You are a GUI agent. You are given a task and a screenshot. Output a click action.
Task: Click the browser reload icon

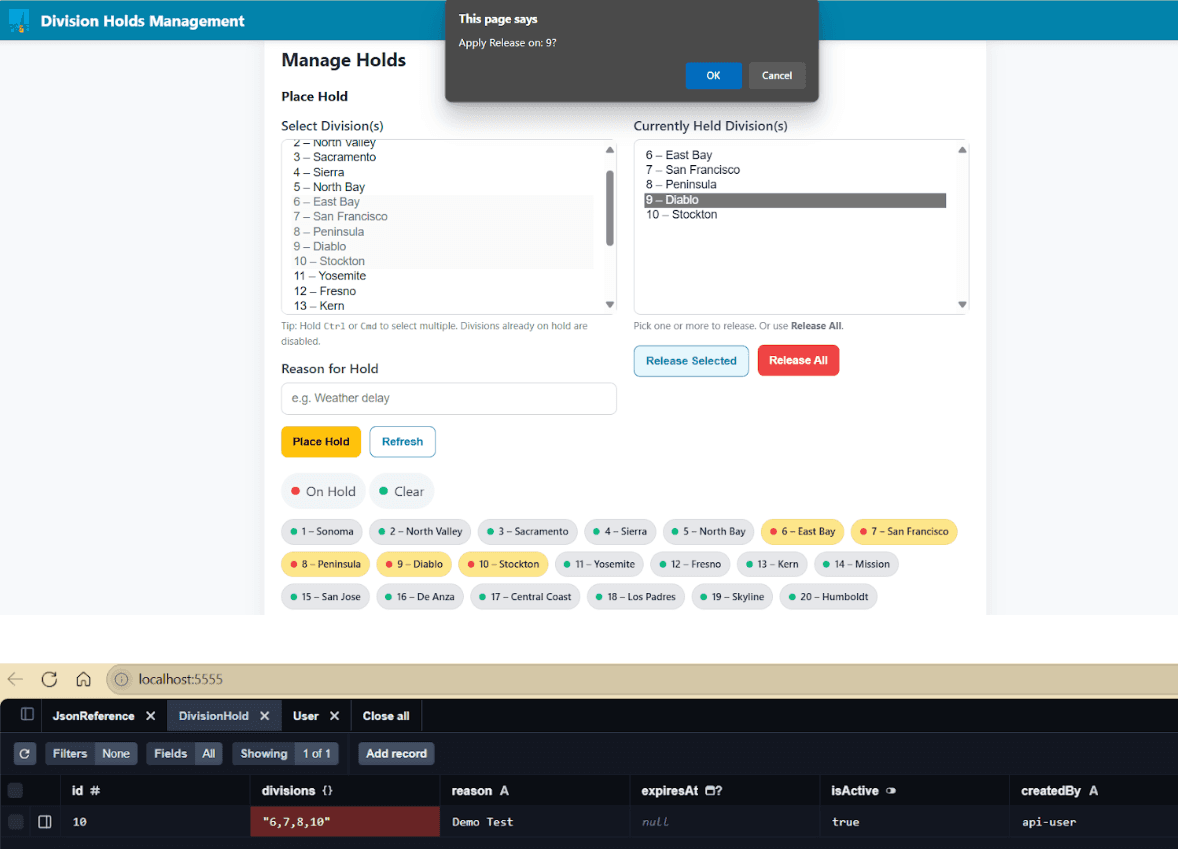pyautogui.click(x=49, y=679)
